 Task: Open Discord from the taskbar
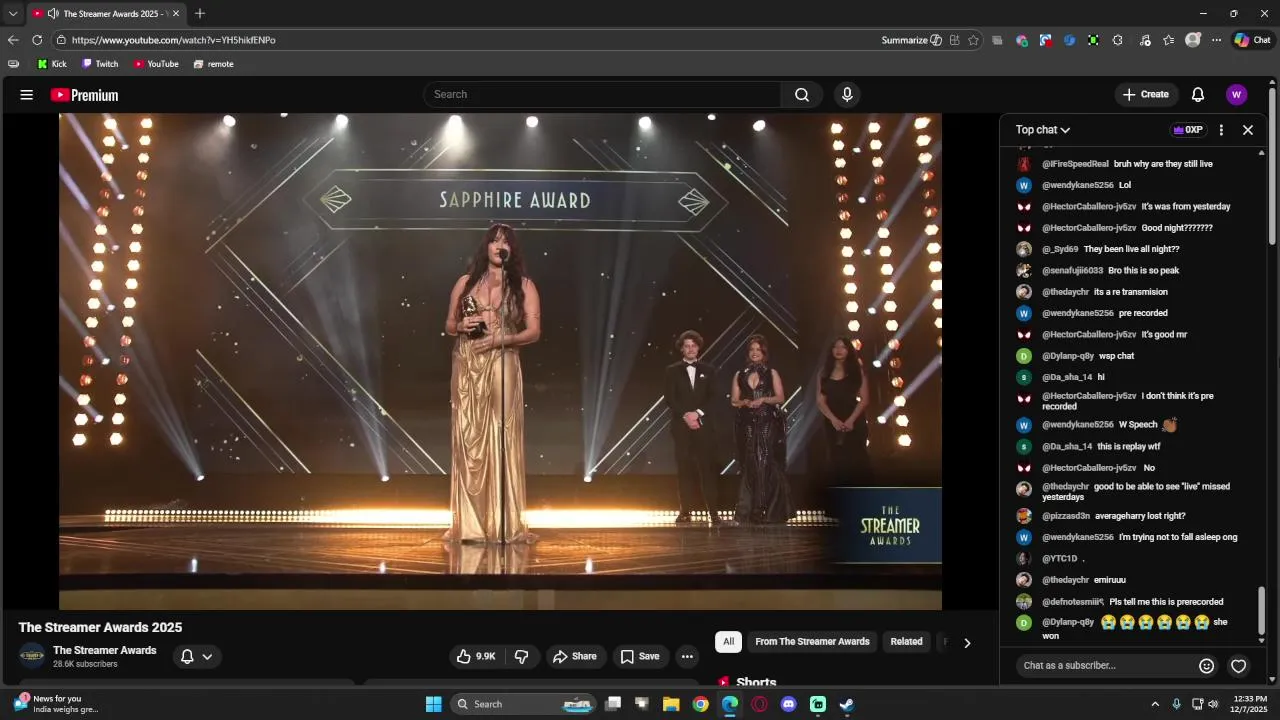click(788, 704)
